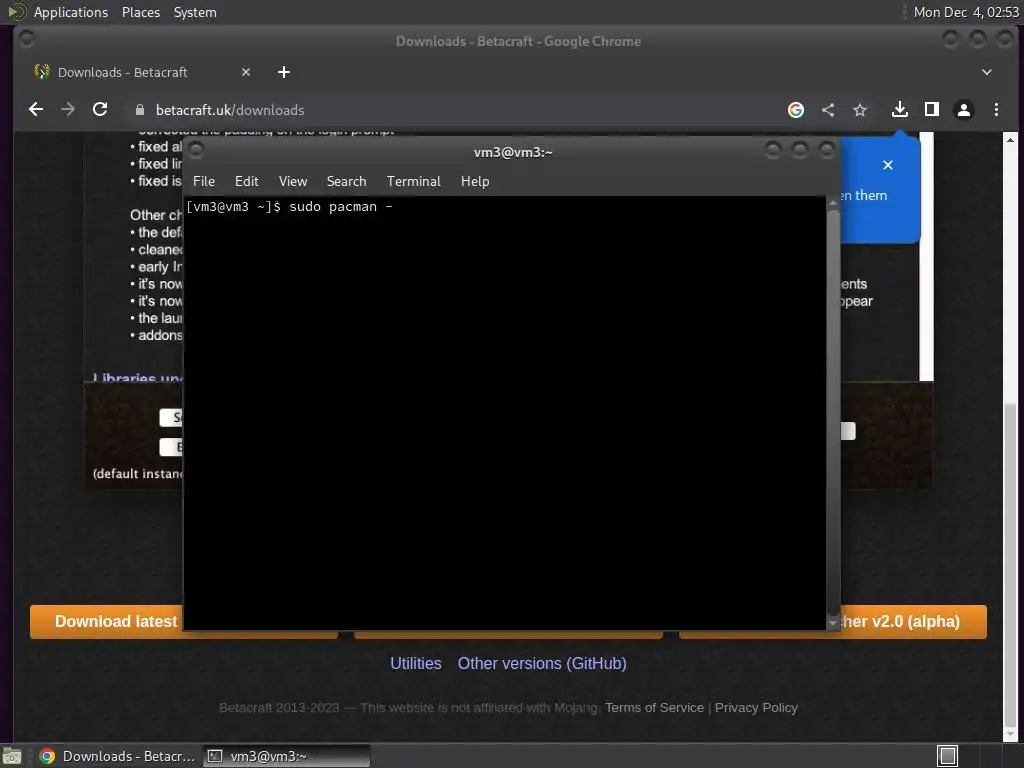The image size is (1024, 768).
Task: Click the clock showing Mon Dec 4, 02:53
Action: (x=966, y=12)
